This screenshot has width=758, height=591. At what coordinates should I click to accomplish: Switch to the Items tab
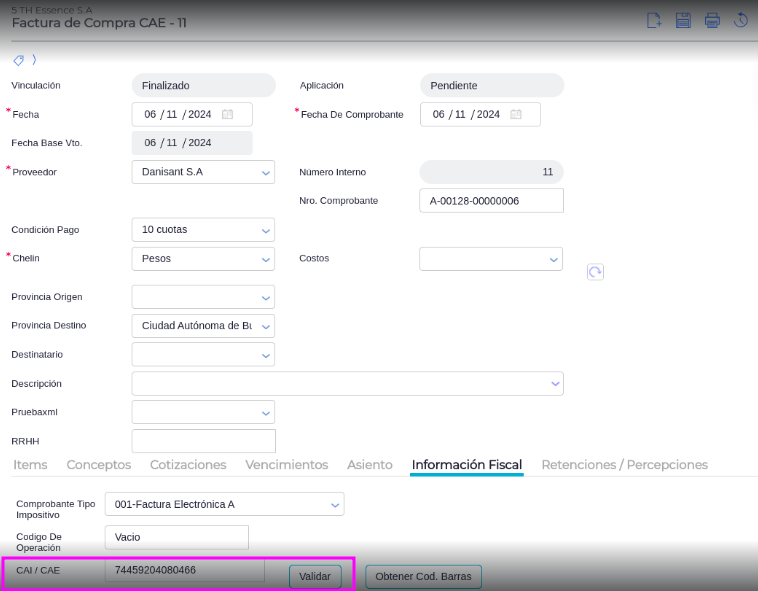pos(30,465)
